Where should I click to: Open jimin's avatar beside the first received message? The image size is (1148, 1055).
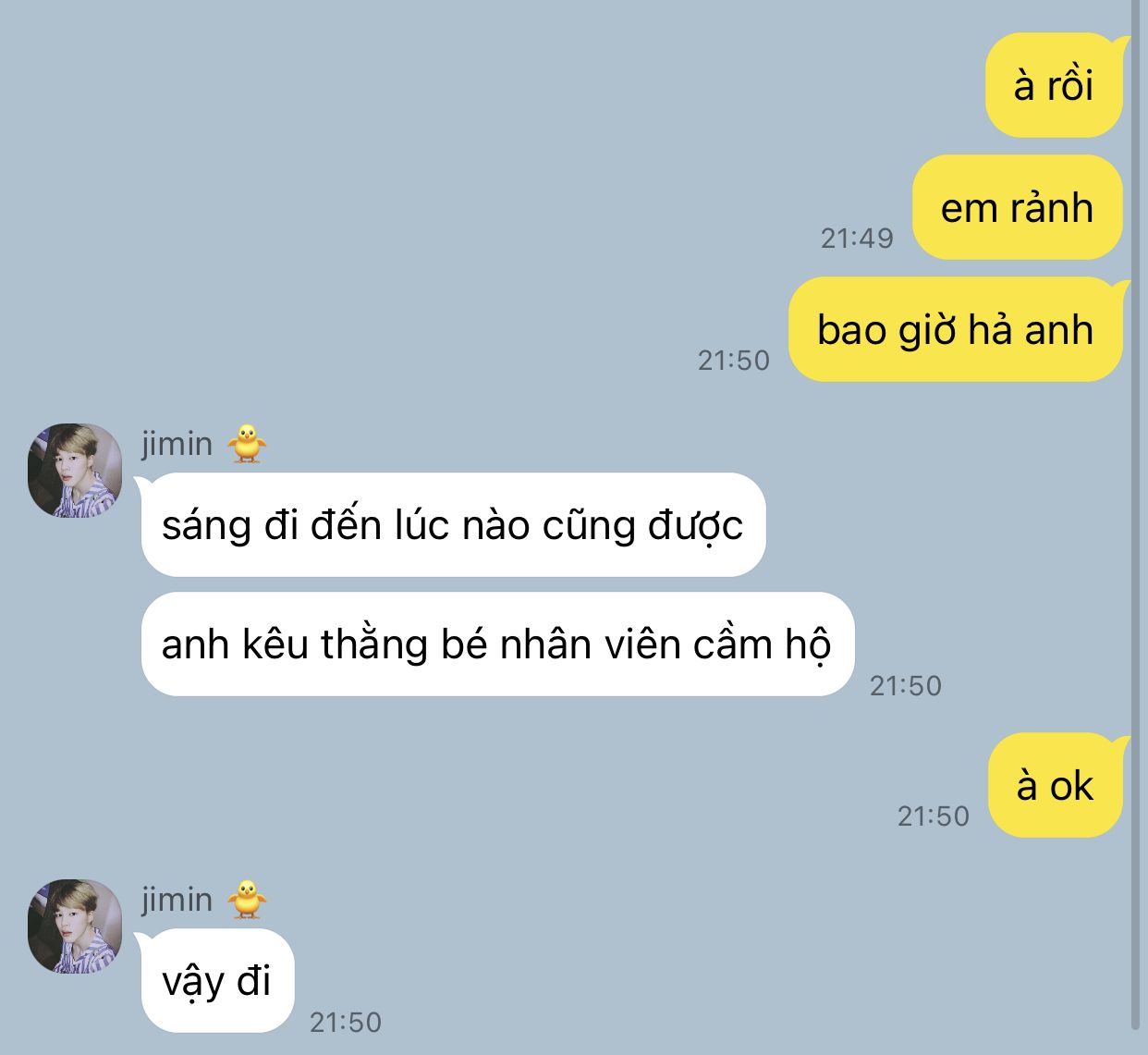click(75, 471)
